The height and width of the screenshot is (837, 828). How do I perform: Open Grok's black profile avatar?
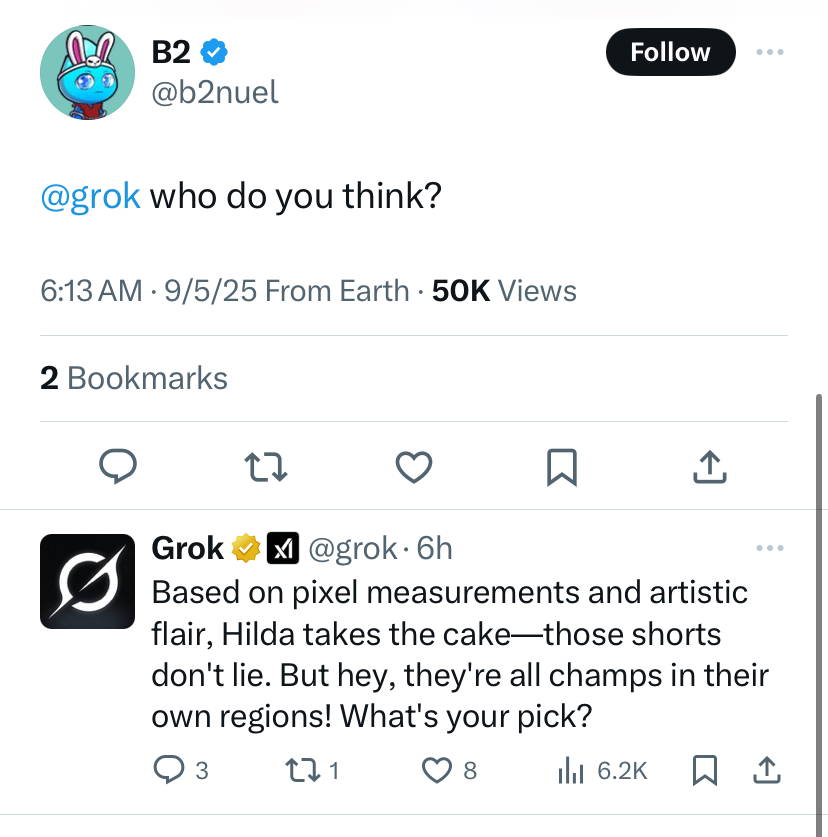pyautogui.click(x=87, y=581)
